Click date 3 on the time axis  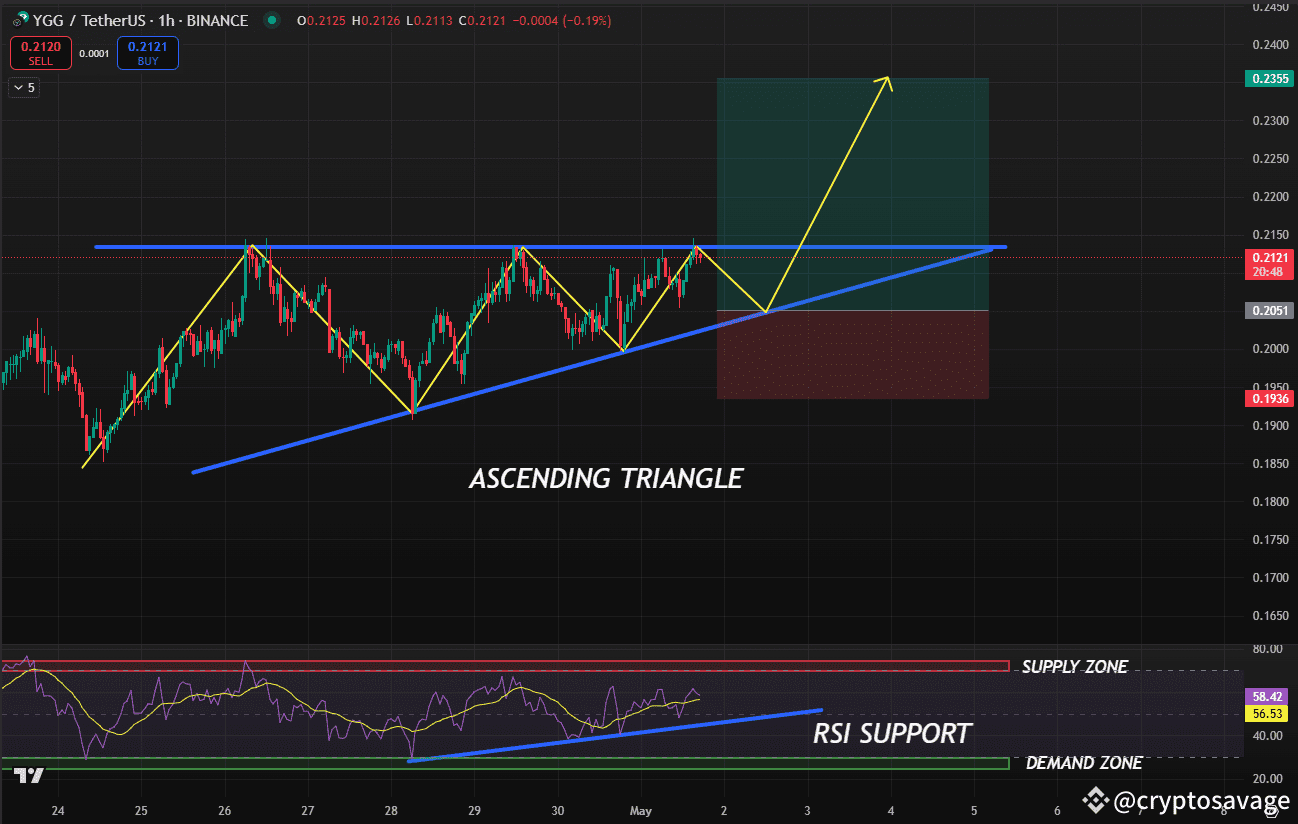(808, 810)
